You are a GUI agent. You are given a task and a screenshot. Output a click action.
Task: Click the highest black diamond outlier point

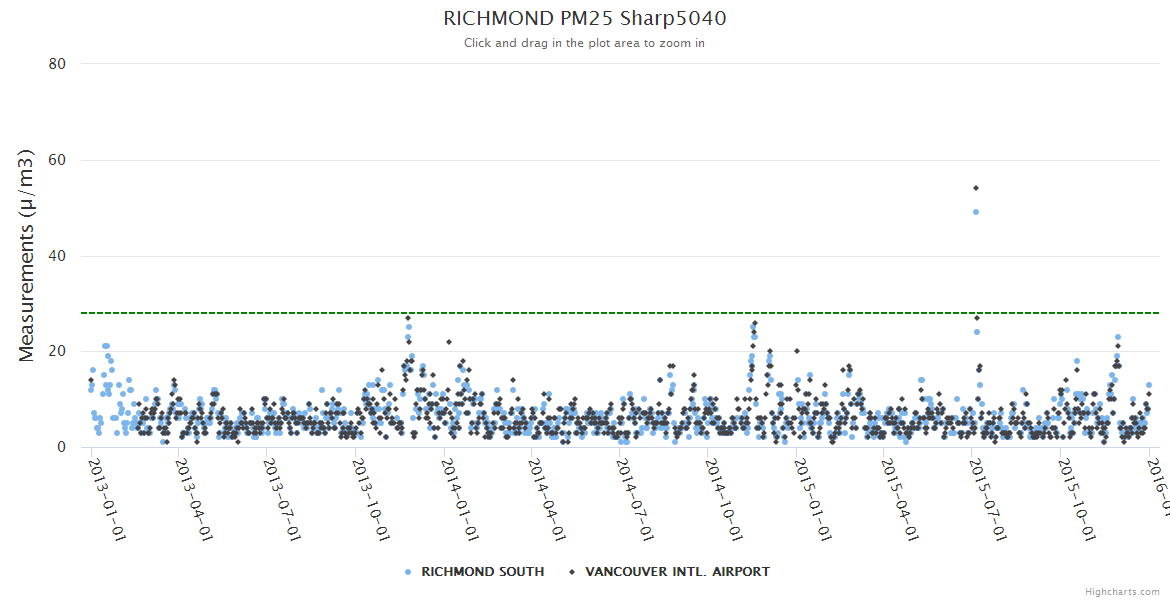(975, 188)
